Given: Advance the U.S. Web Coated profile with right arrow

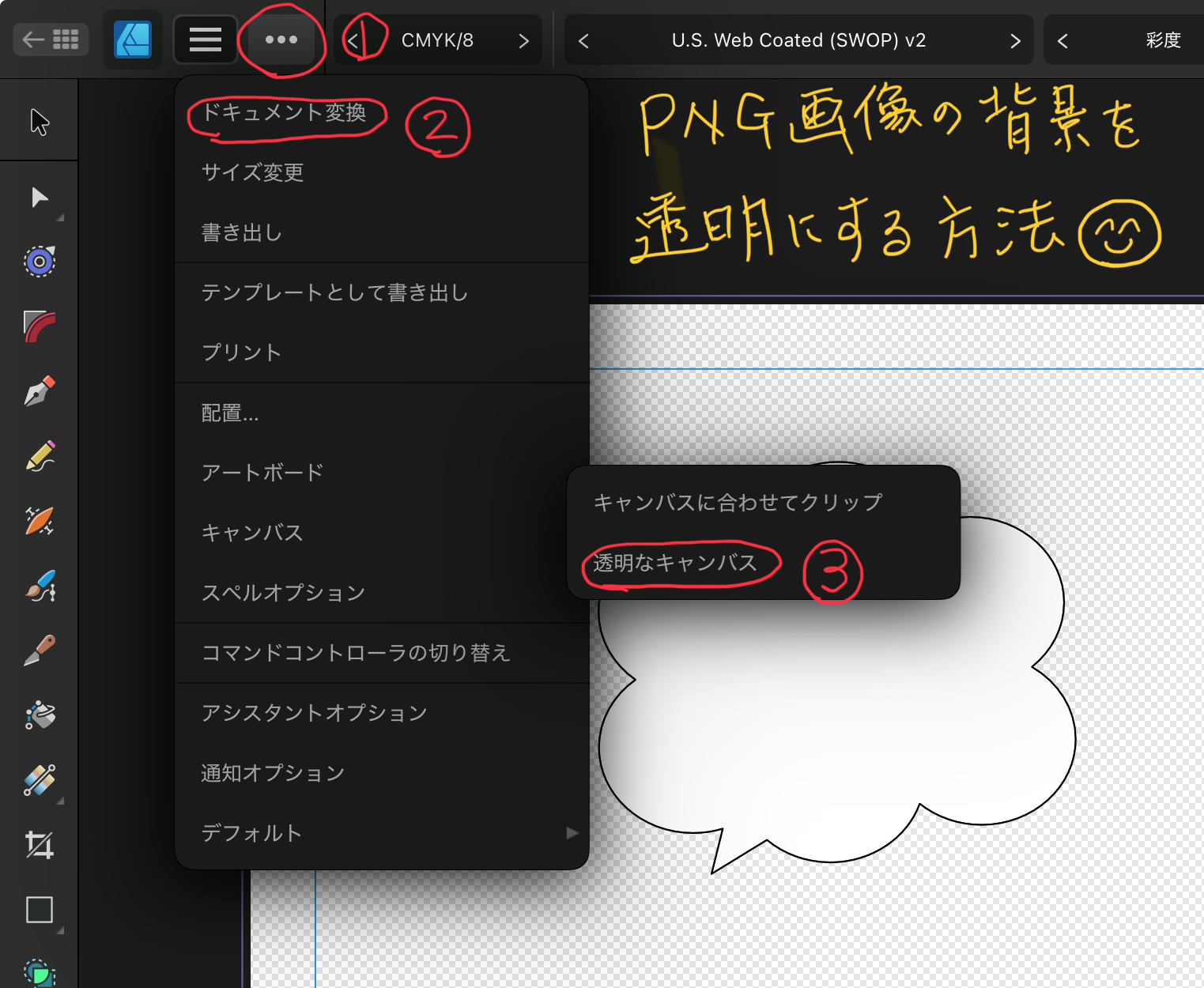Looking at the screenshot, I should (1015, 40).
